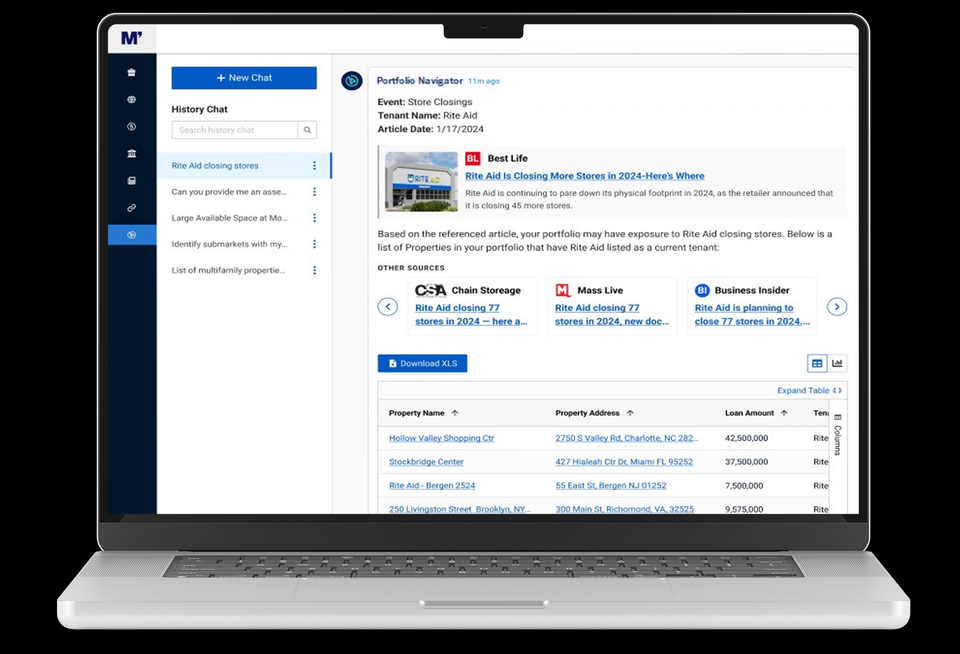Open the bank building sidebar icon
Viewport: 960px width, 654px height.
tap(132, 153)
